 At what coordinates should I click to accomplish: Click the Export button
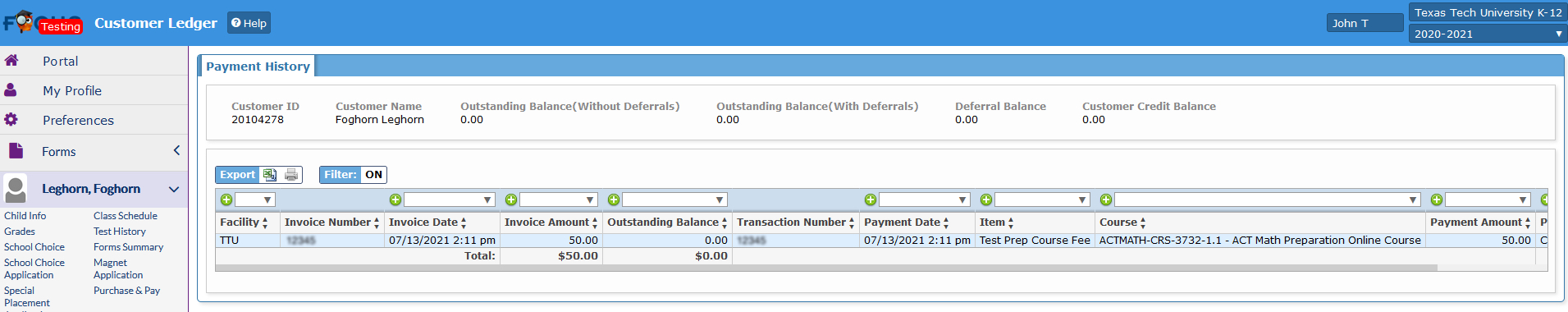coord(237,175)
